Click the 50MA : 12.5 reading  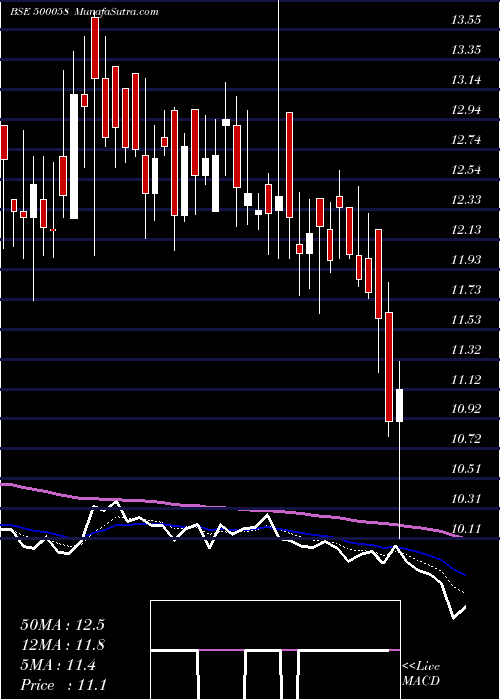(x=62, y=625)
